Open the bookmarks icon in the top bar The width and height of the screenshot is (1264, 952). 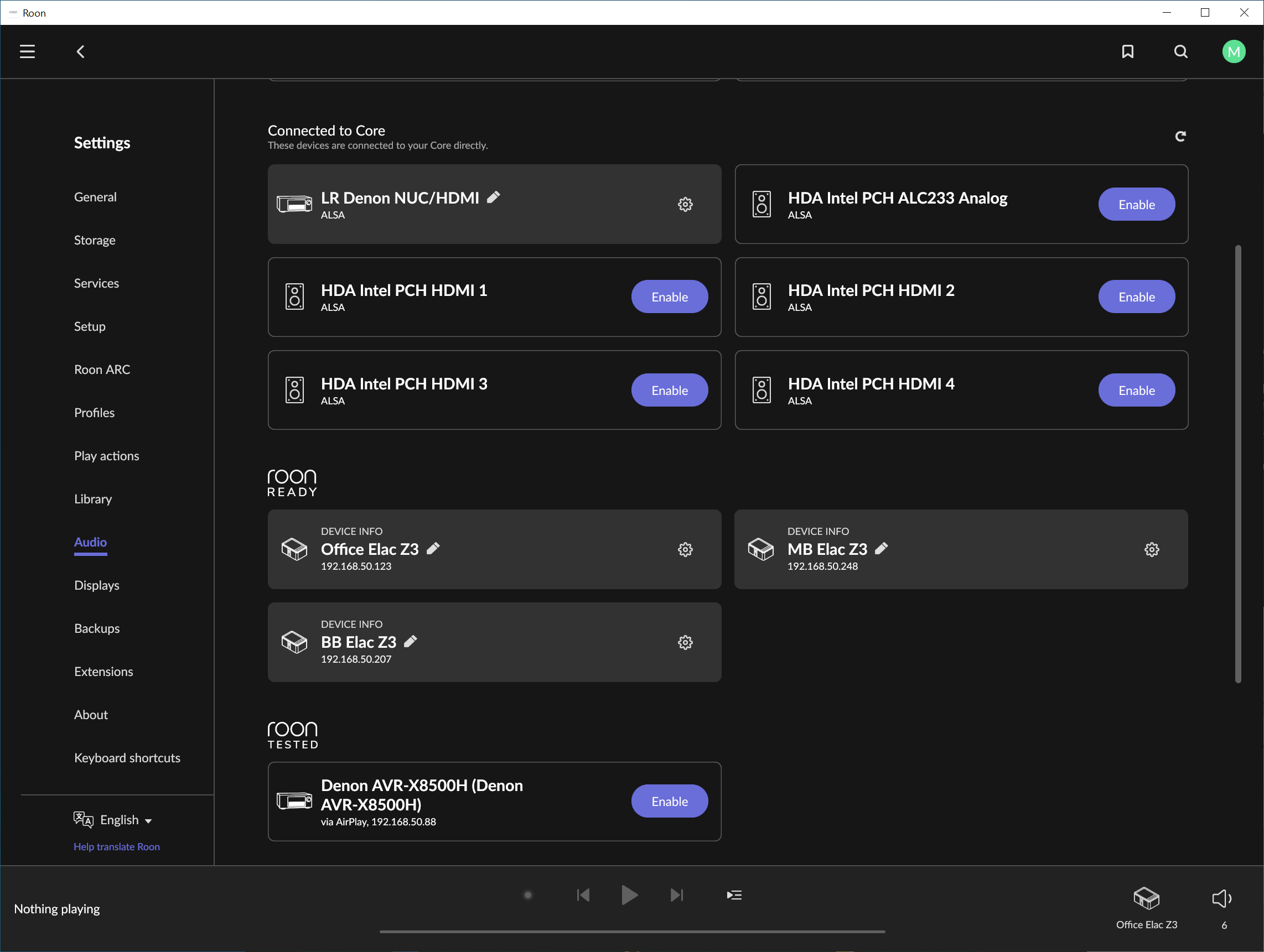tap(1128, 51)
